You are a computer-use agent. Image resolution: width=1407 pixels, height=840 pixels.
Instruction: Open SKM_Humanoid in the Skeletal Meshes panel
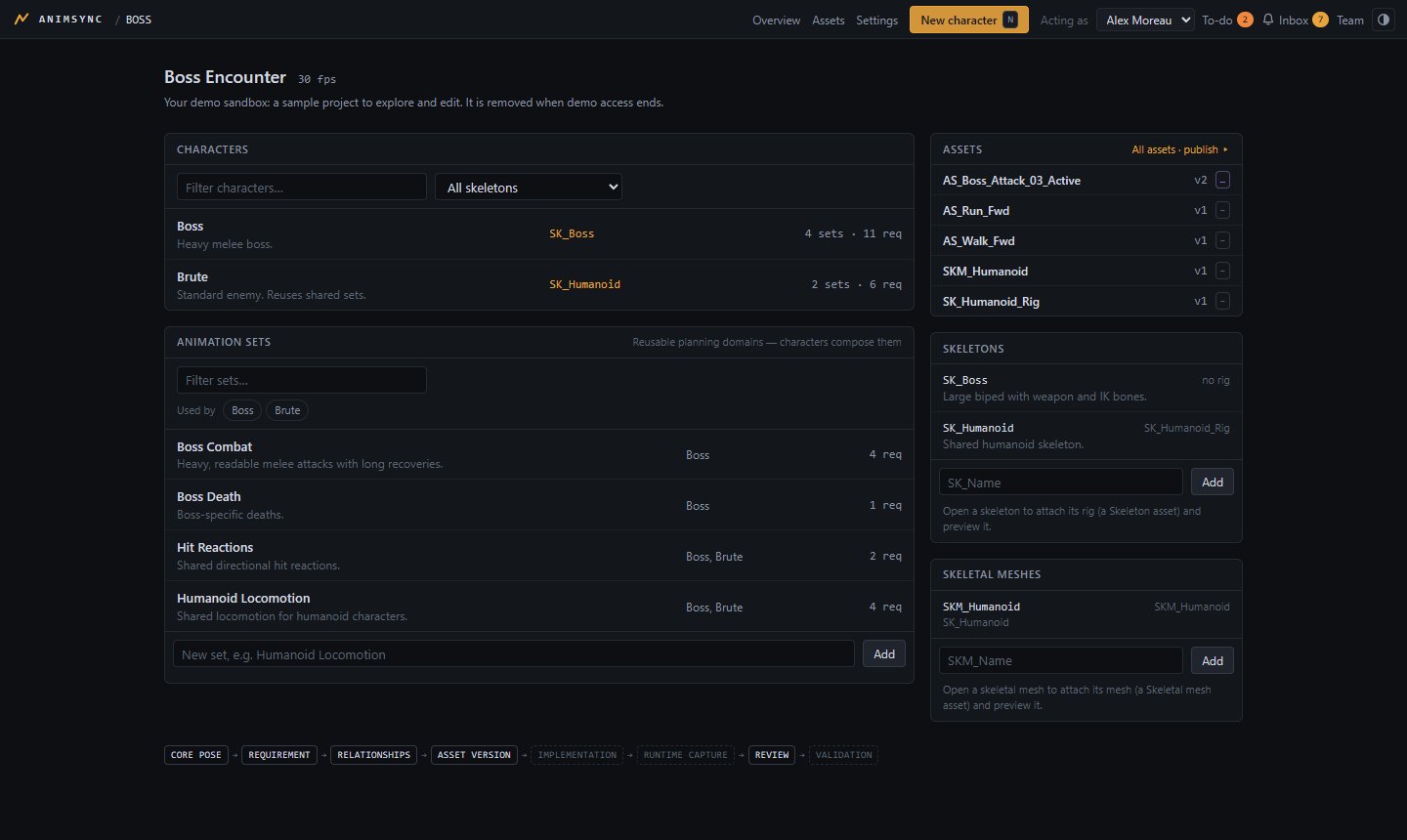pos(1087,614)
